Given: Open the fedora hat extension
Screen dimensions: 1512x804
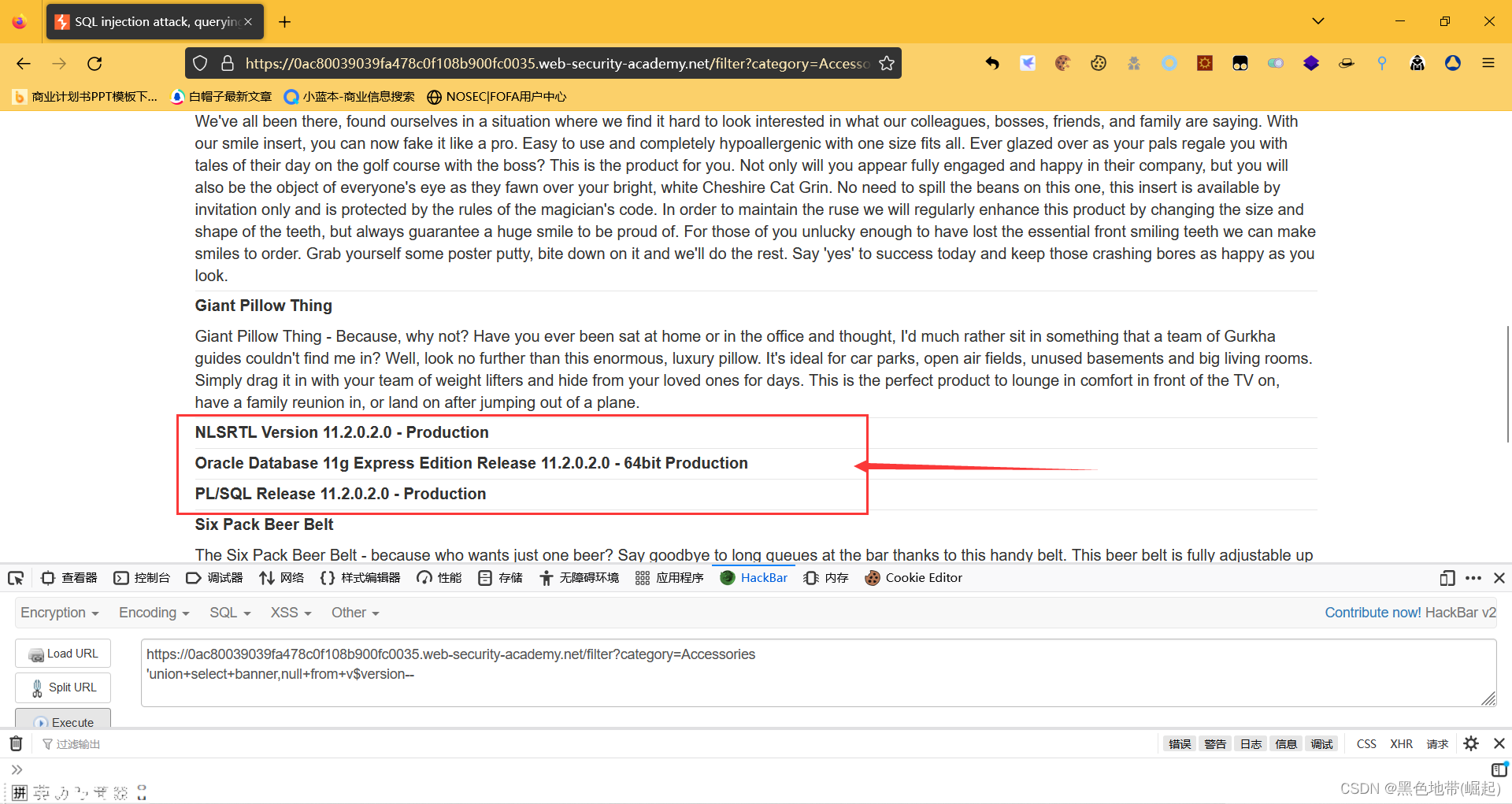Looking at the screenshot, I should 1347,64.
